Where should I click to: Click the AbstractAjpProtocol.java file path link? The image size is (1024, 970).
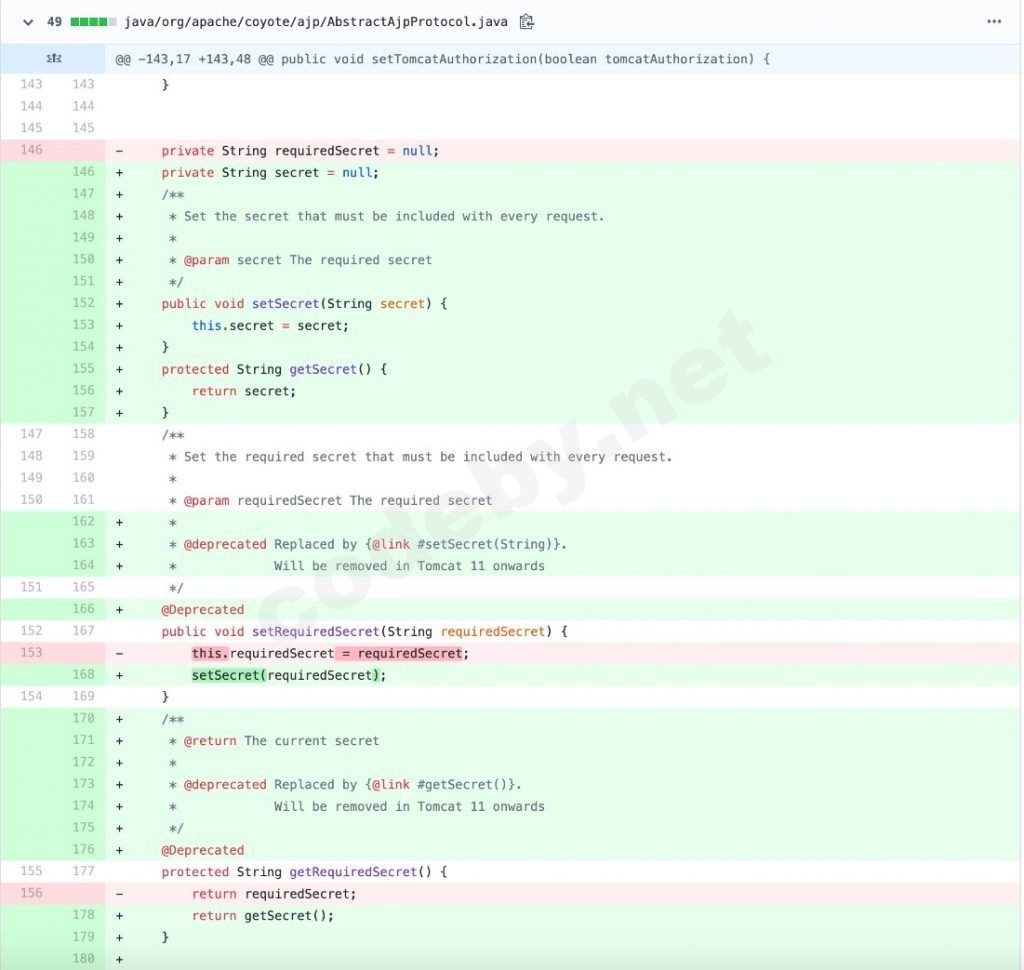[316, 22]
